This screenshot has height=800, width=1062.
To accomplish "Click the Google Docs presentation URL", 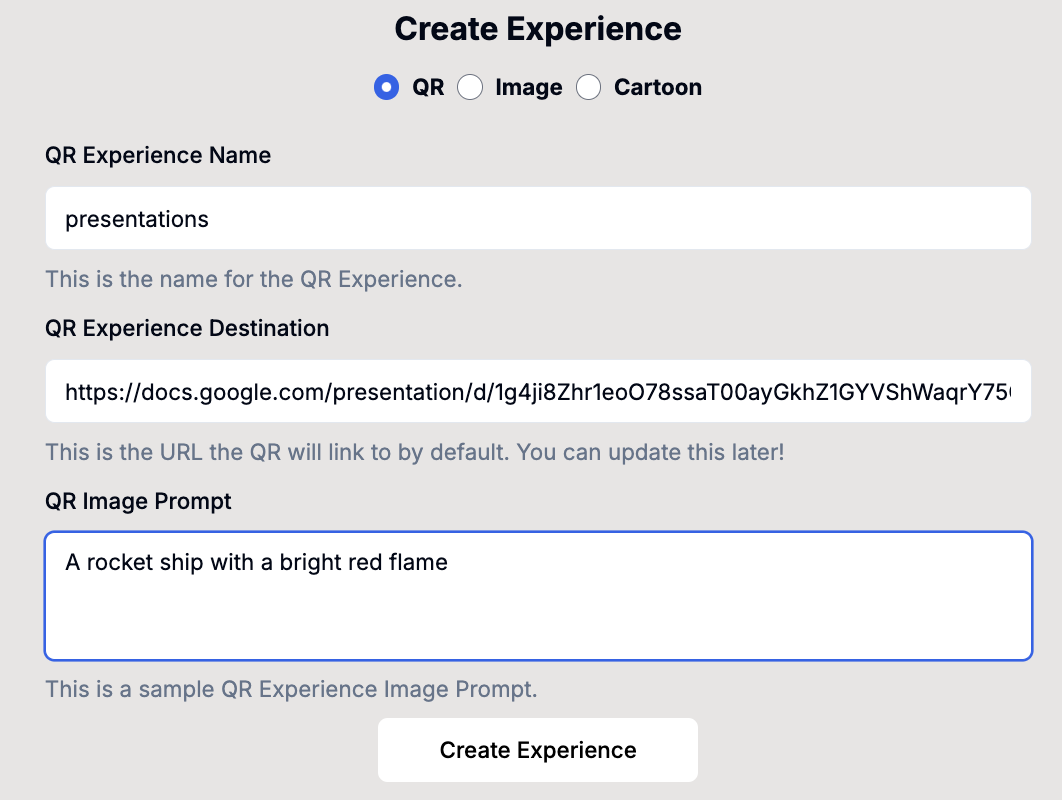I will pos(400,390).
